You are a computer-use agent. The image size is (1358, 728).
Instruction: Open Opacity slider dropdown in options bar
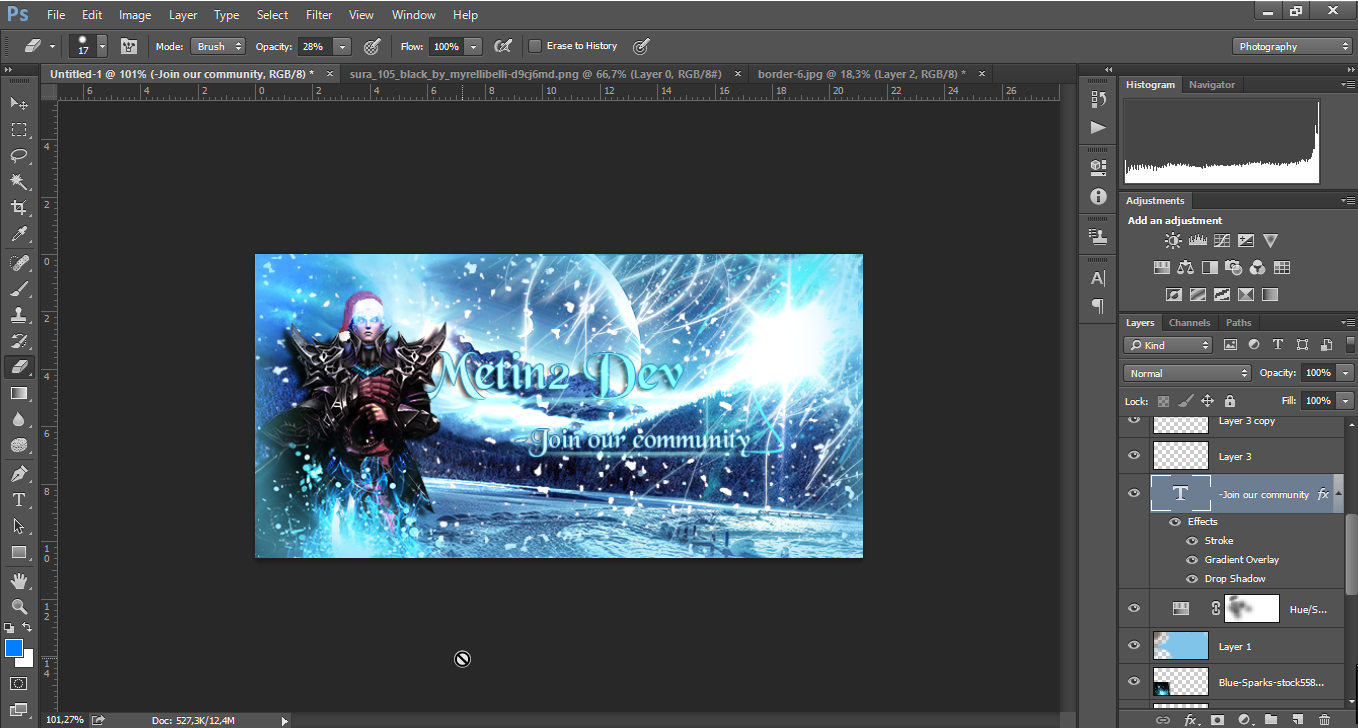[x=343, y=46]
